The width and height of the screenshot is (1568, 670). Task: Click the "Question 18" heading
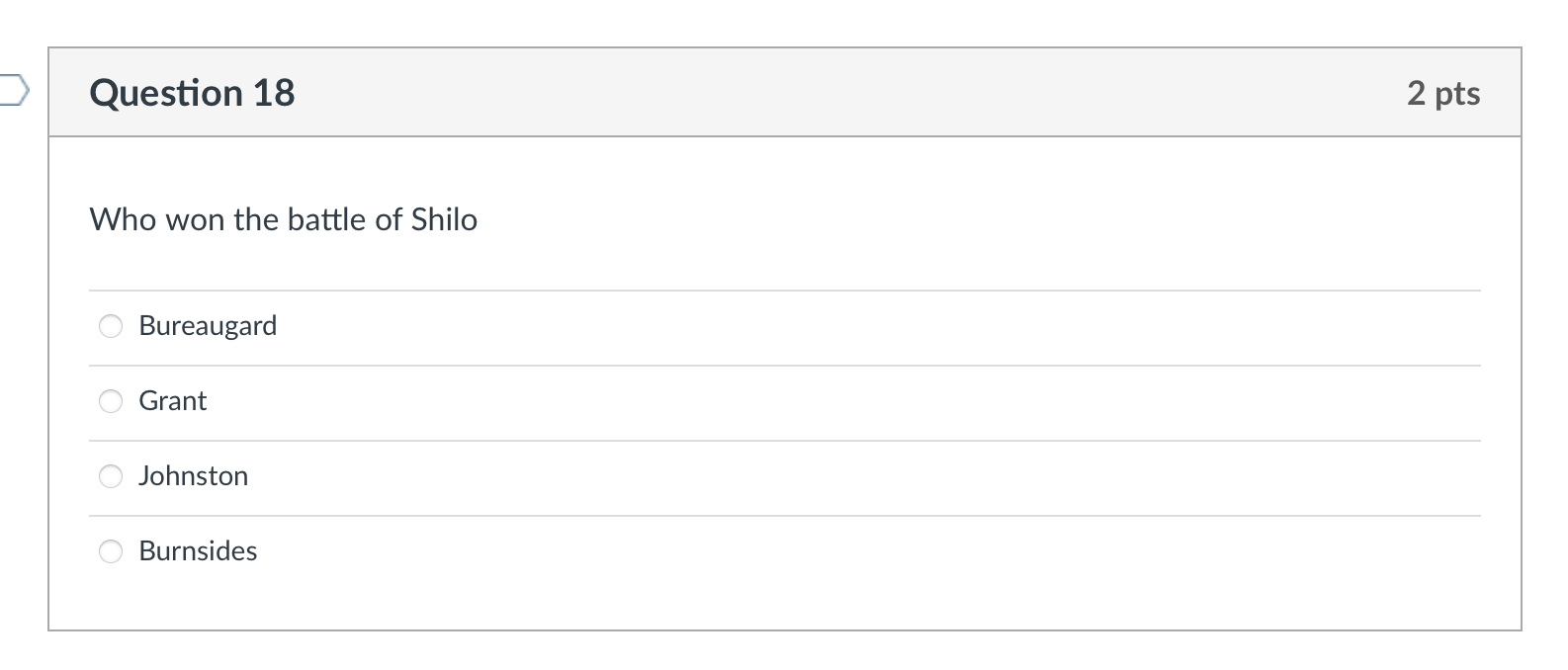point(192,93)
